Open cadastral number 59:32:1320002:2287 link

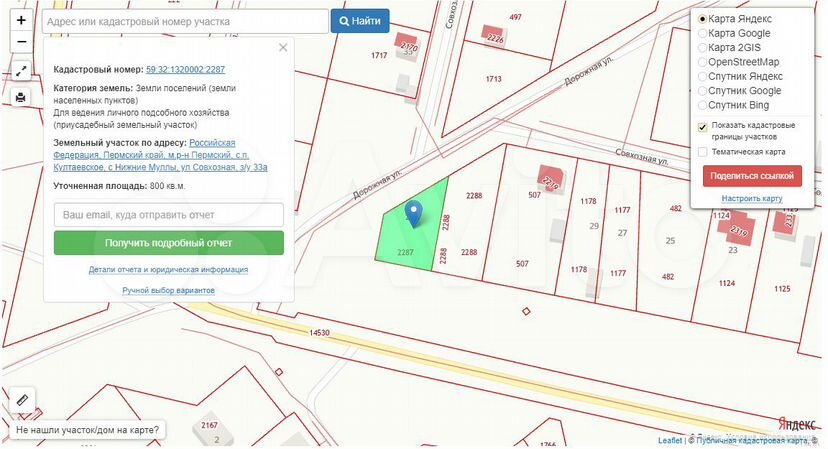click(x=185, y=69)
